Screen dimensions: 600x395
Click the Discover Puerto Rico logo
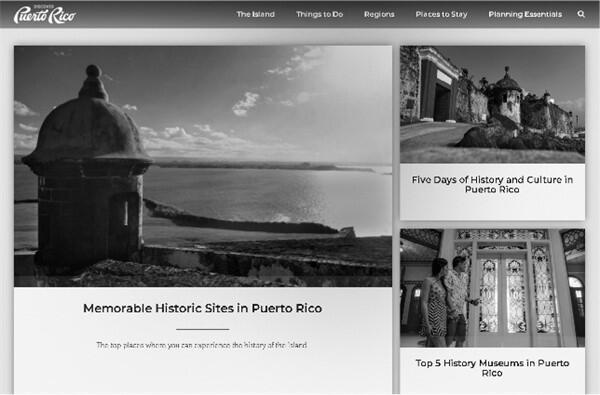45,15
